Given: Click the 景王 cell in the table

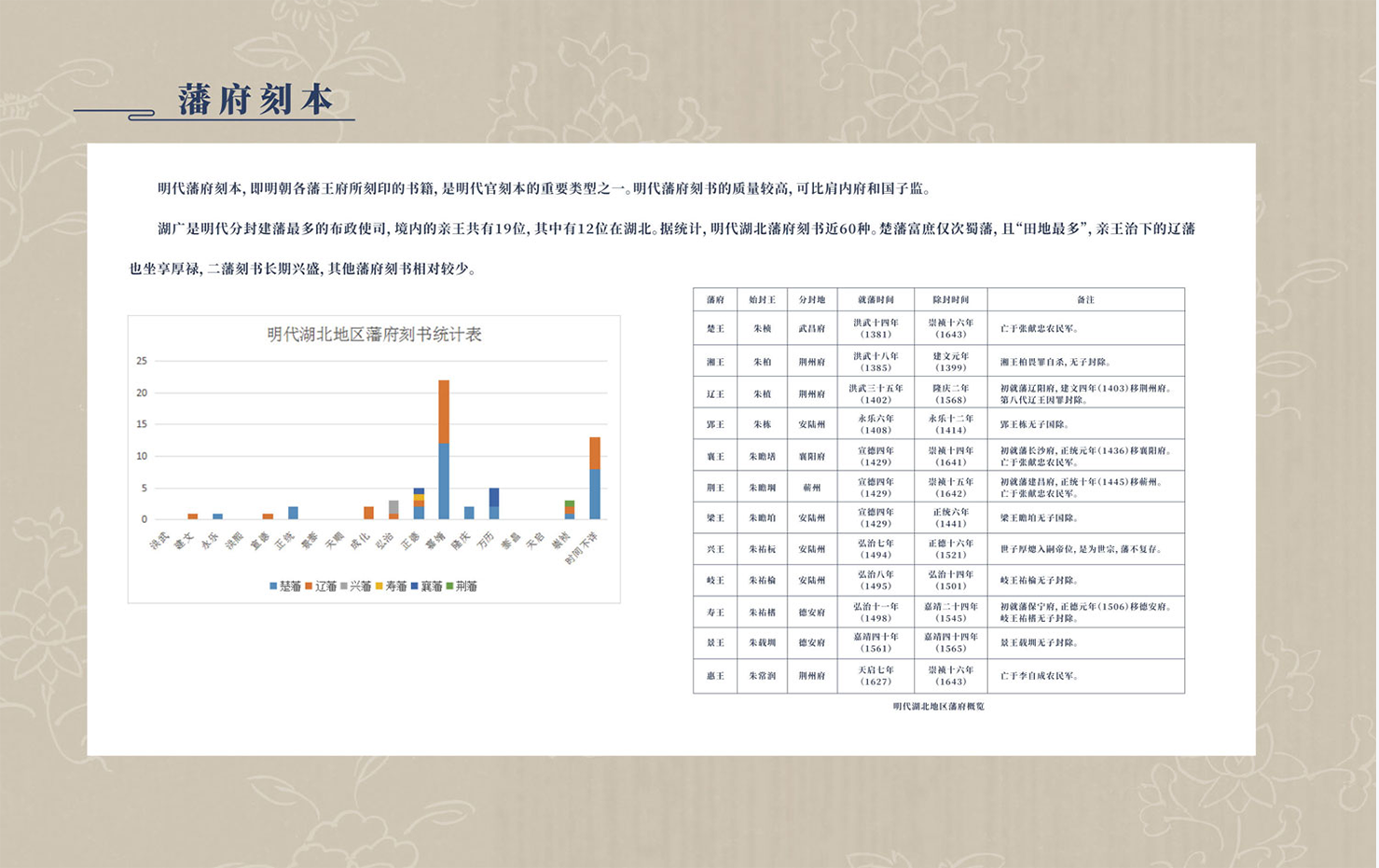Looking at the screenshot, I should coord(715,642).
